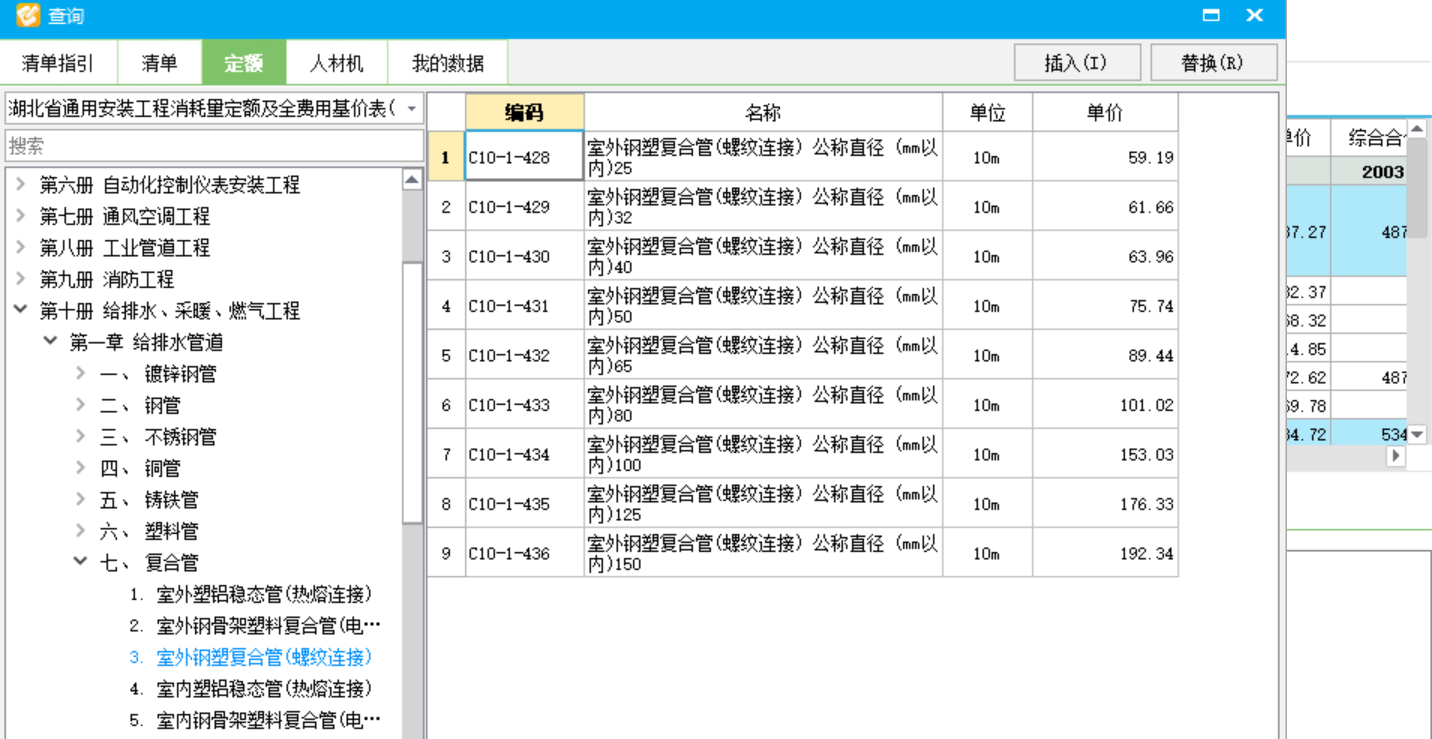Click name cell for C10-1-434 row ending 100
Screen dimensions: 1432x739
point(763,454)
